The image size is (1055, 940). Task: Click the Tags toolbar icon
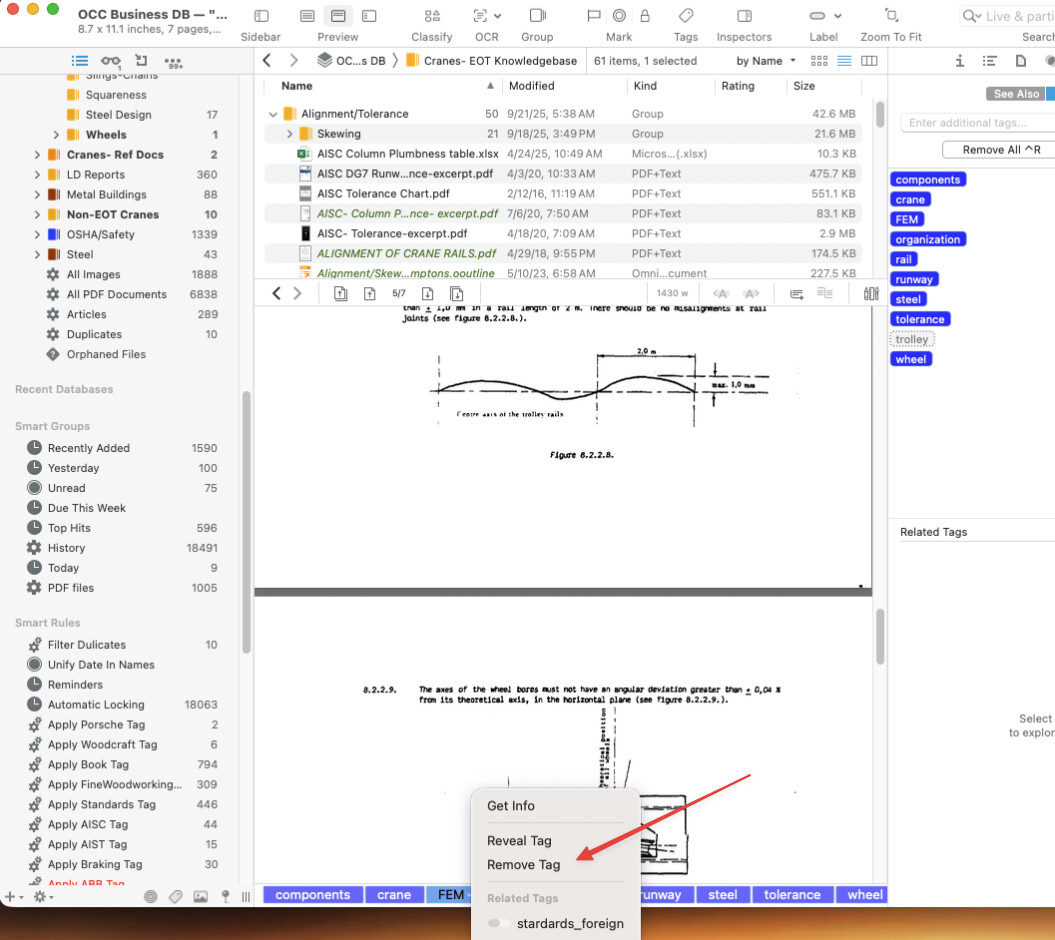686,16
